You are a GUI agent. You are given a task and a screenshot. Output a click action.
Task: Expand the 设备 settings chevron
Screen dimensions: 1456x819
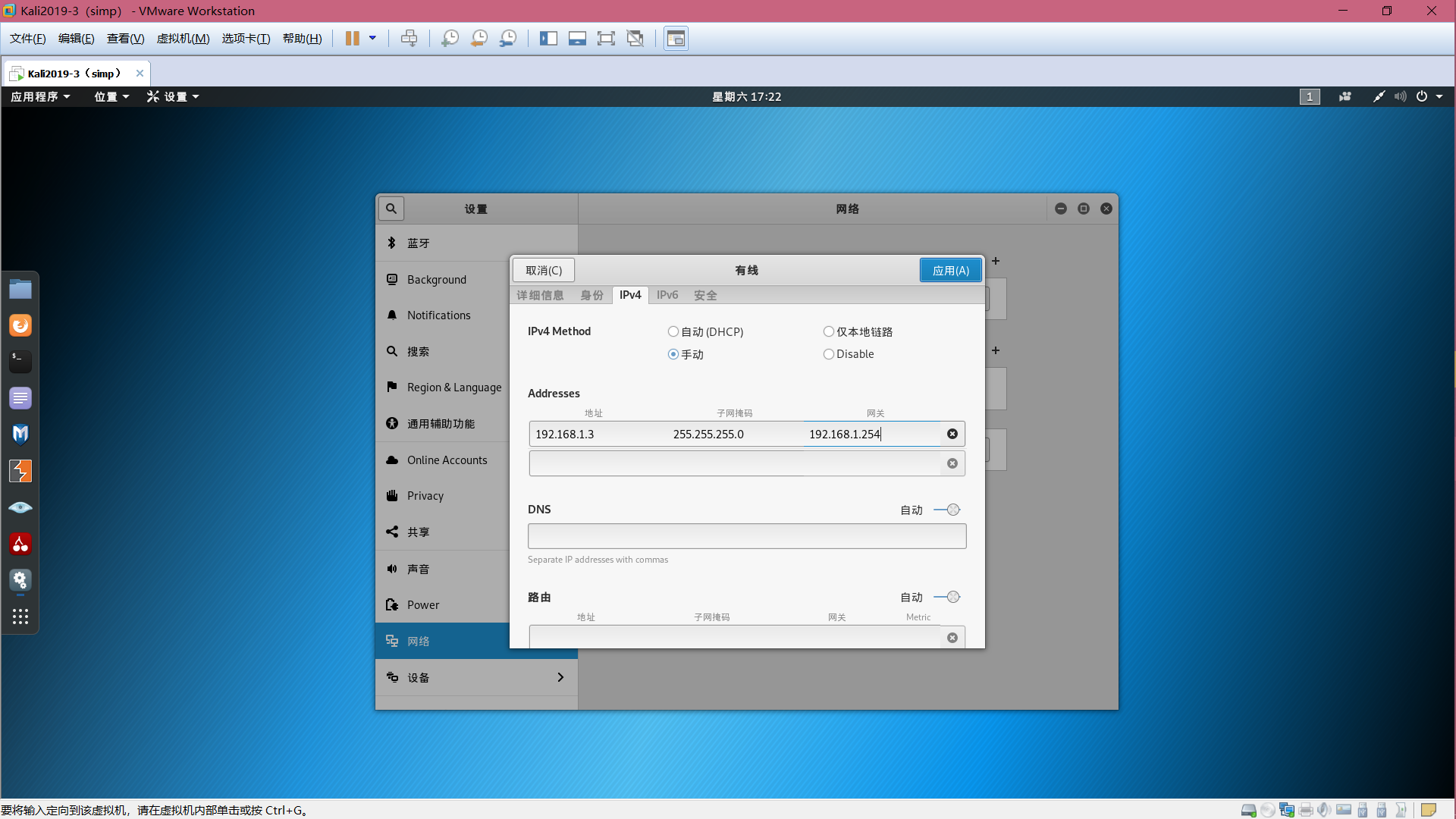(x=560, y=677)
